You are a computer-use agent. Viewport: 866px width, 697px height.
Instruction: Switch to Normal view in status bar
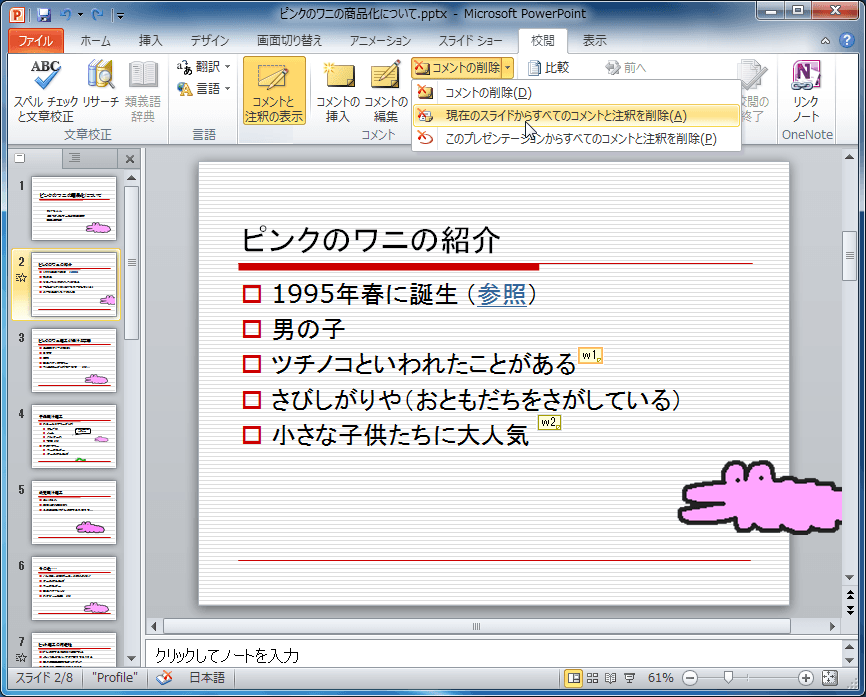pyautogui.click(x=574, y=678)
